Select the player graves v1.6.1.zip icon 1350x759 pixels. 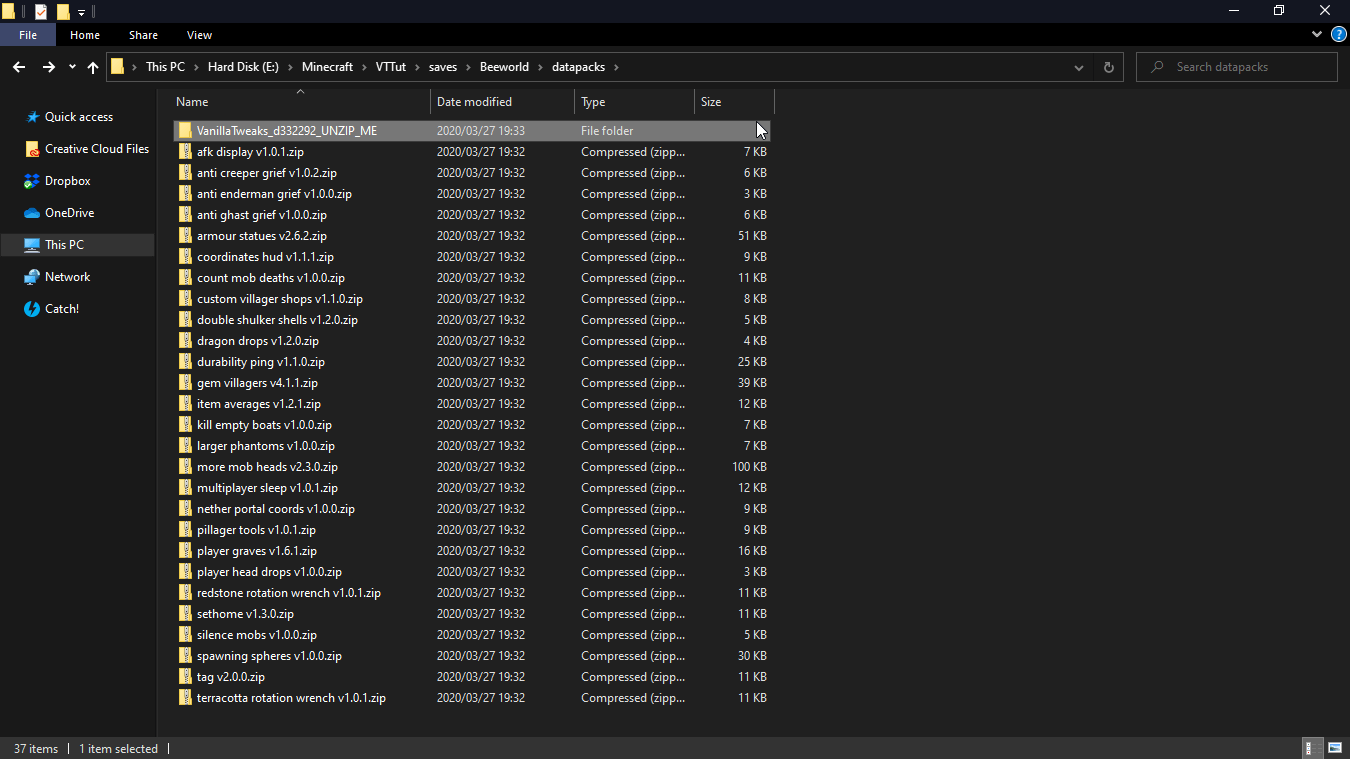tap(185, 551)
